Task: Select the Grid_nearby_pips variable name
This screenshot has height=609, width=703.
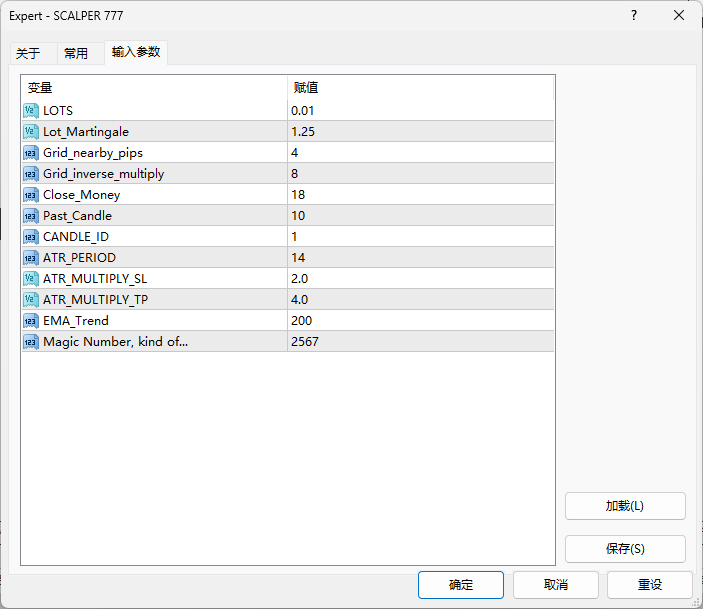Action: tap(93, 153)
